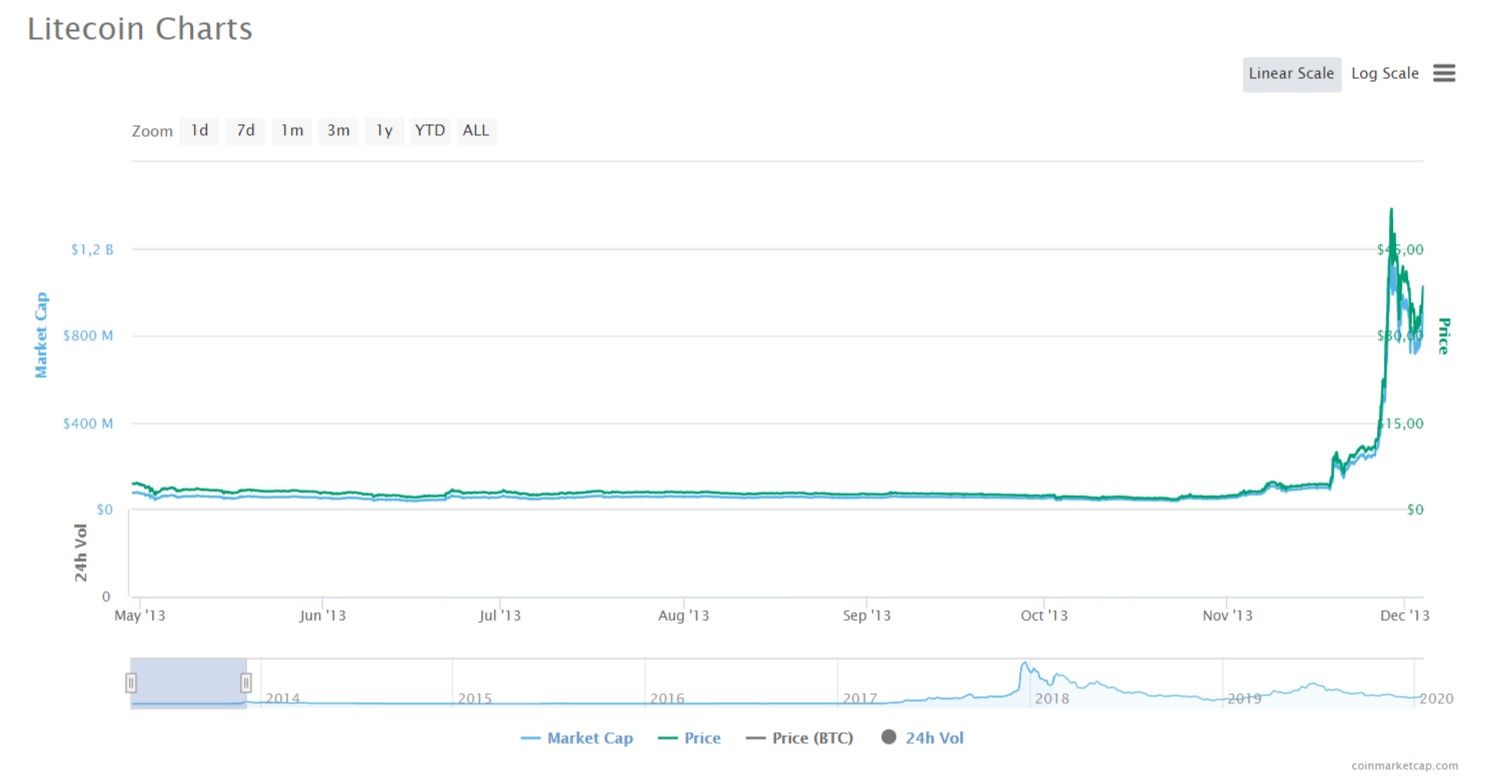
Task: Set zoom range to YTD
Action: click(430, 131)
